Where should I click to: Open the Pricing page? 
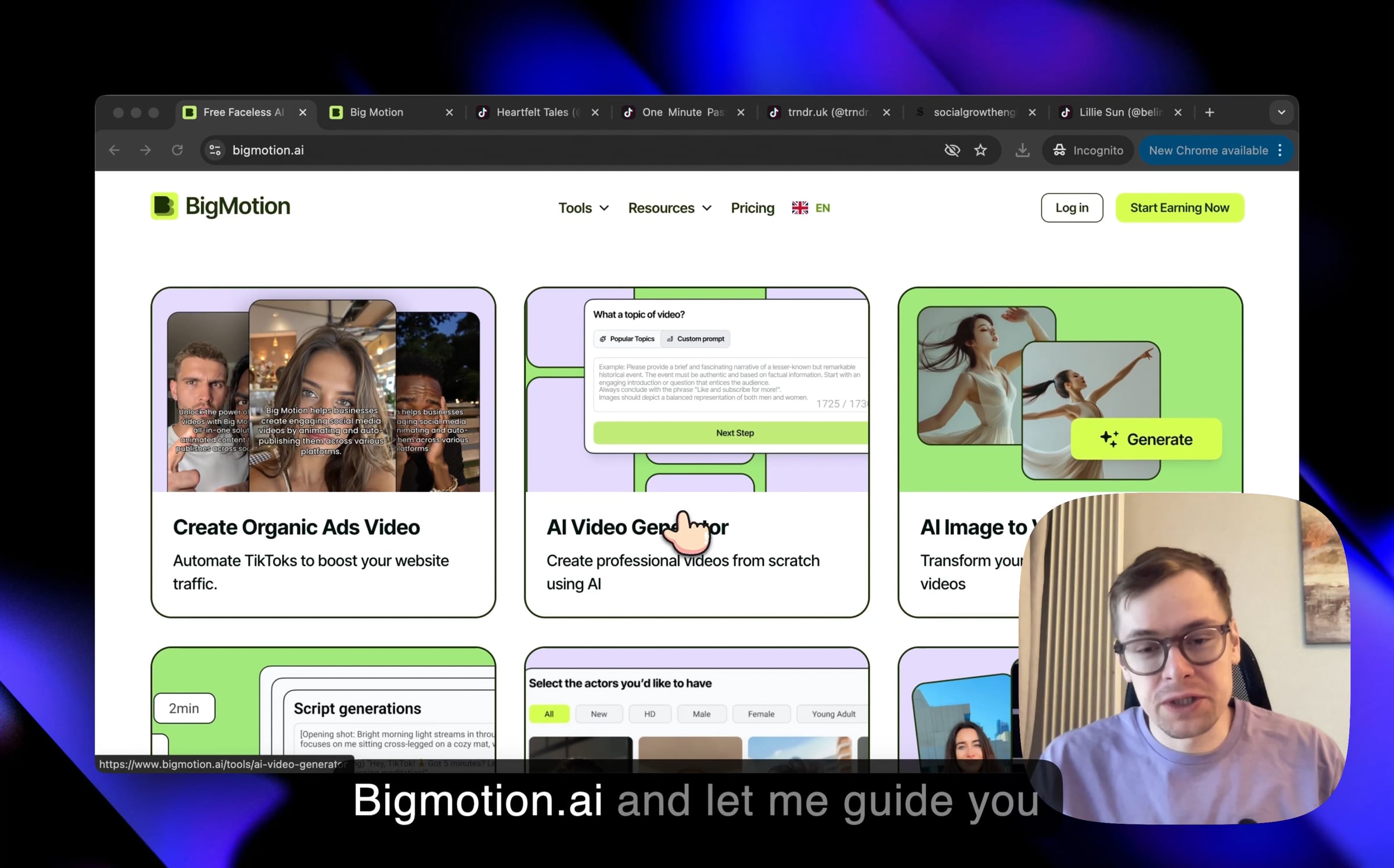[752, 208]
